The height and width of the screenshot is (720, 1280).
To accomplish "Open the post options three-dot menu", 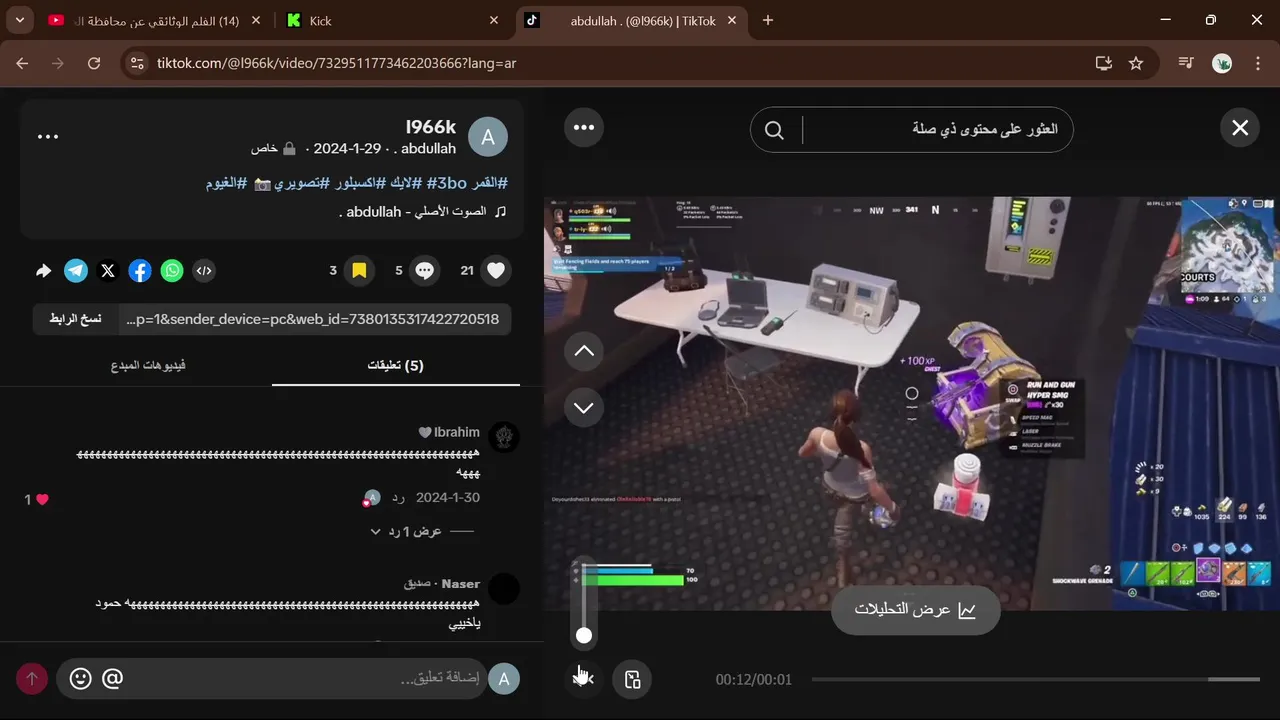I will coord(48,137).
